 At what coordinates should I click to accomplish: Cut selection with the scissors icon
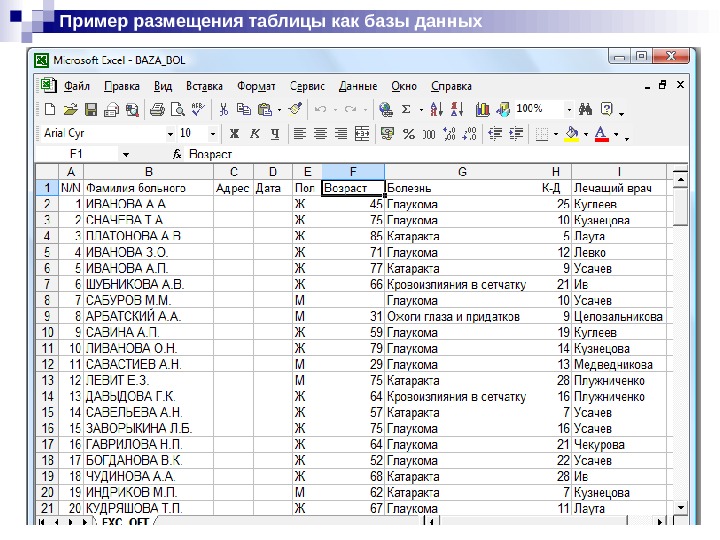pyautogui.click(x=224, y=109)
